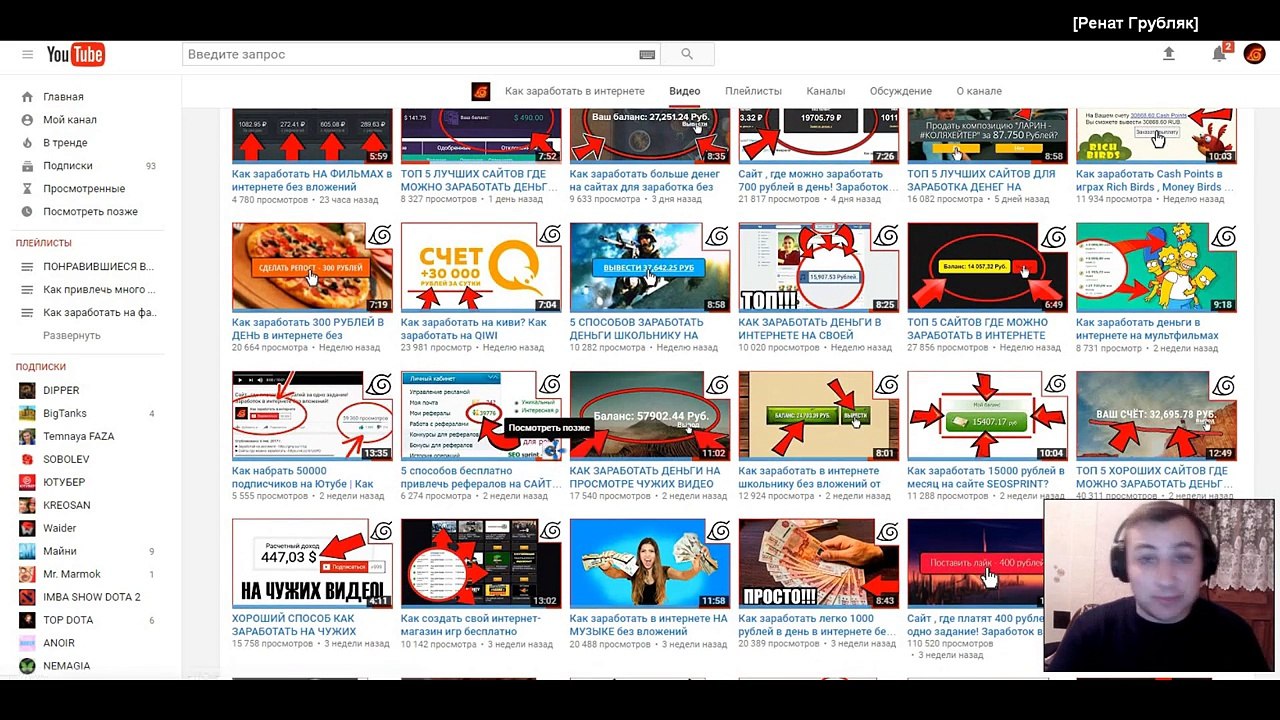Click the Temnaya FAZA channel avatar
Screen dimensions: 1280x720
point(27,437)
